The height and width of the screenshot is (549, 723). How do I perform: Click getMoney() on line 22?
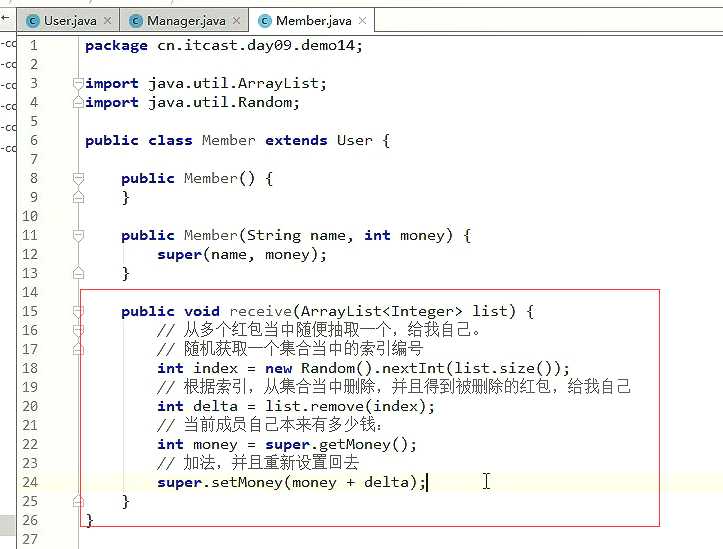pyautogui.click(x=363, y=444)
